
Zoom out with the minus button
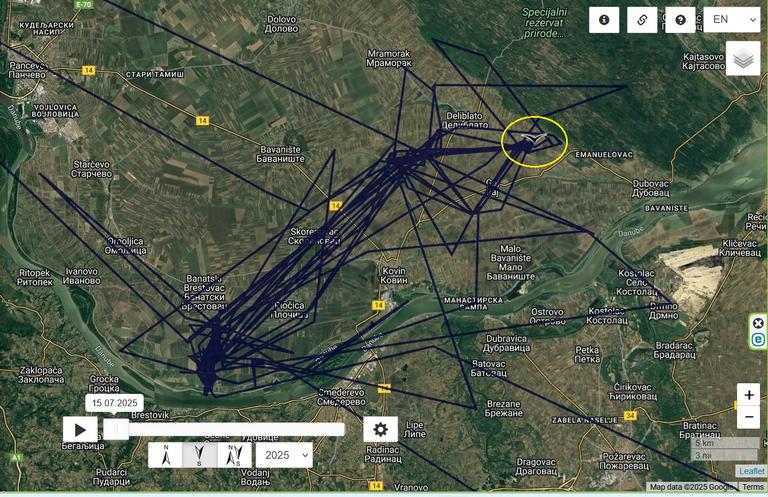[x=748, y=417]
